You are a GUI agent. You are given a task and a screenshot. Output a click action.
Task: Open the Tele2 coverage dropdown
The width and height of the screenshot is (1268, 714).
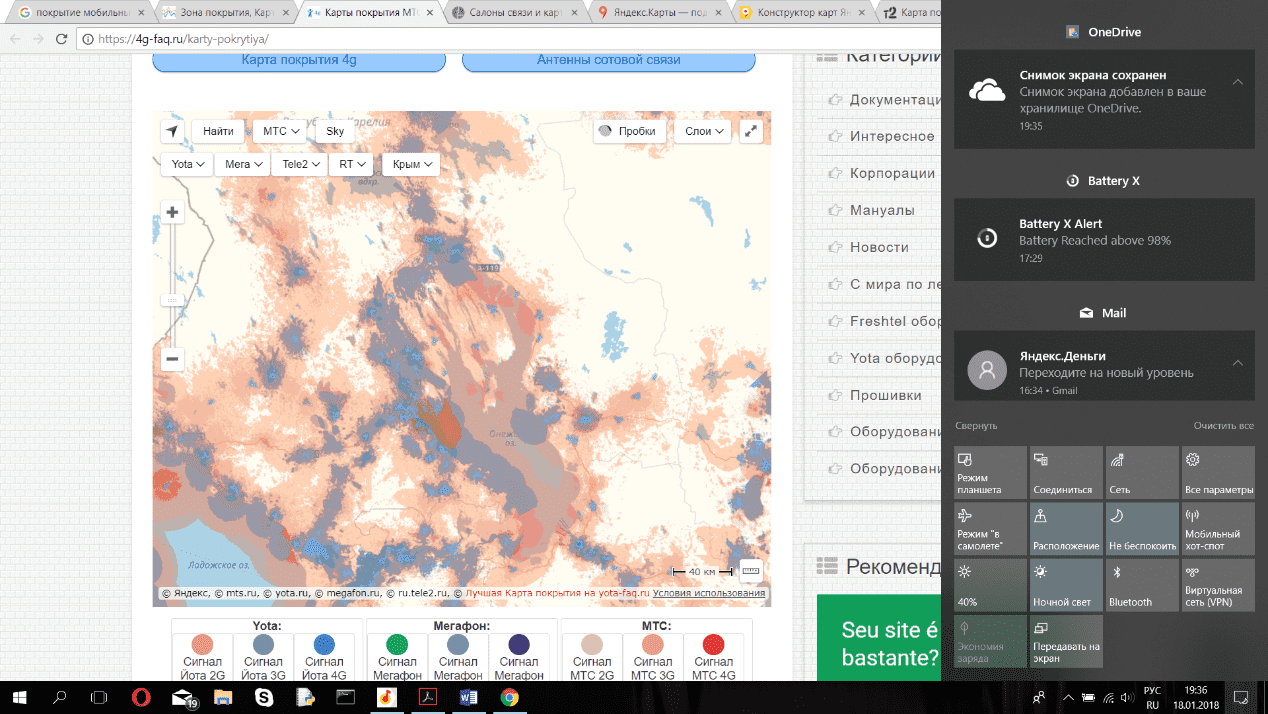point(300,164)
